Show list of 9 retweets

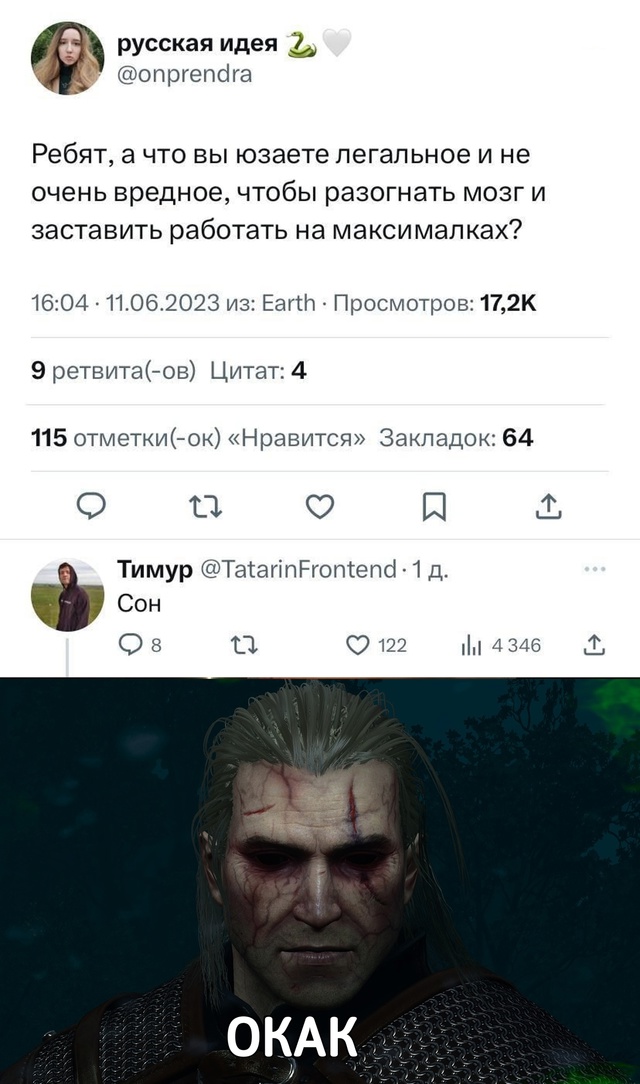[x=113, y=371]
